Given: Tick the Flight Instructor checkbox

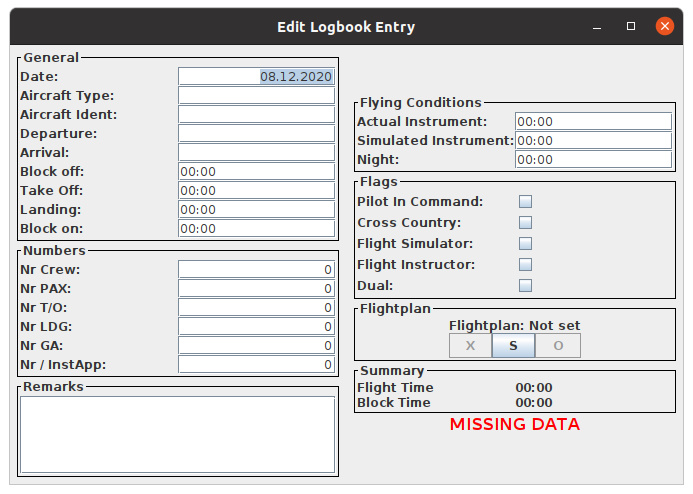Looking at the screenshot, I should [x=525, y=265].
